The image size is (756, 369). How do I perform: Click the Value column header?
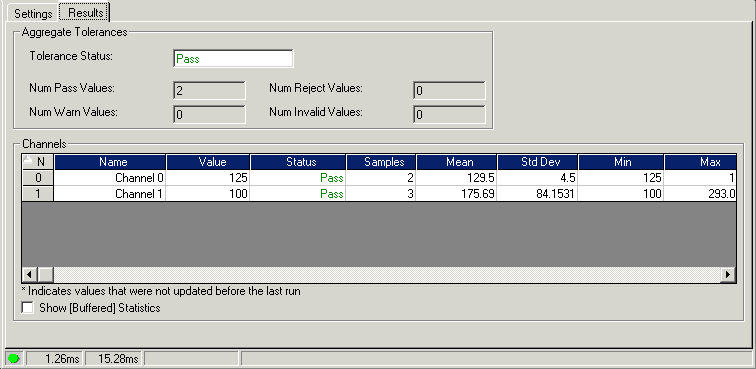pyautogui.click(x=208, y=162)
